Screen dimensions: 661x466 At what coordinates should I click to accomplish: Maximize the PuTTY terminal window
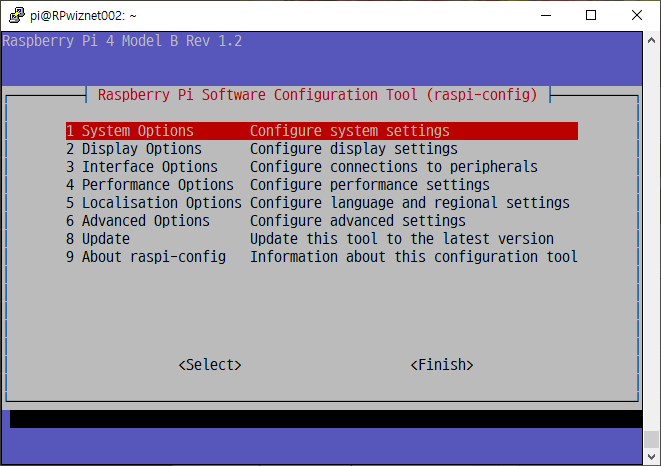(x=591, y=16)
